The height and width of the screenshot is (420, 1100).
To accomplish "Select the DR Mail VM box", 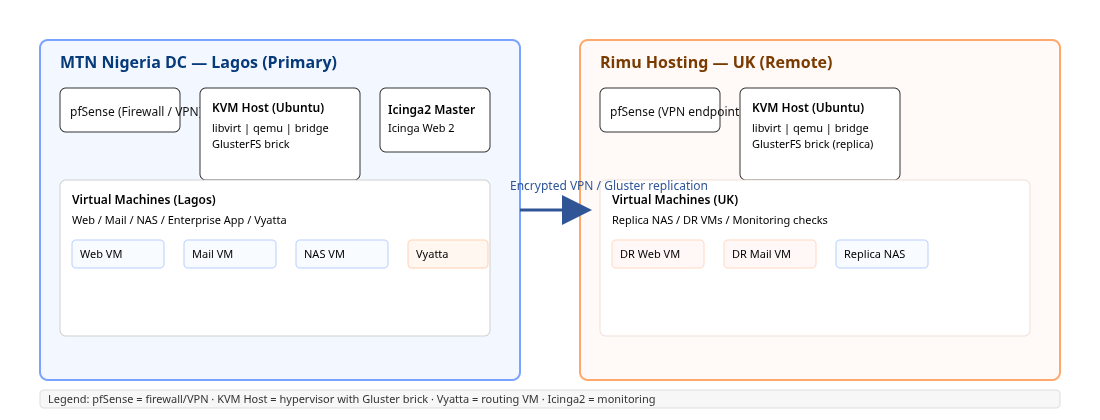I will [x=770, y=254].
